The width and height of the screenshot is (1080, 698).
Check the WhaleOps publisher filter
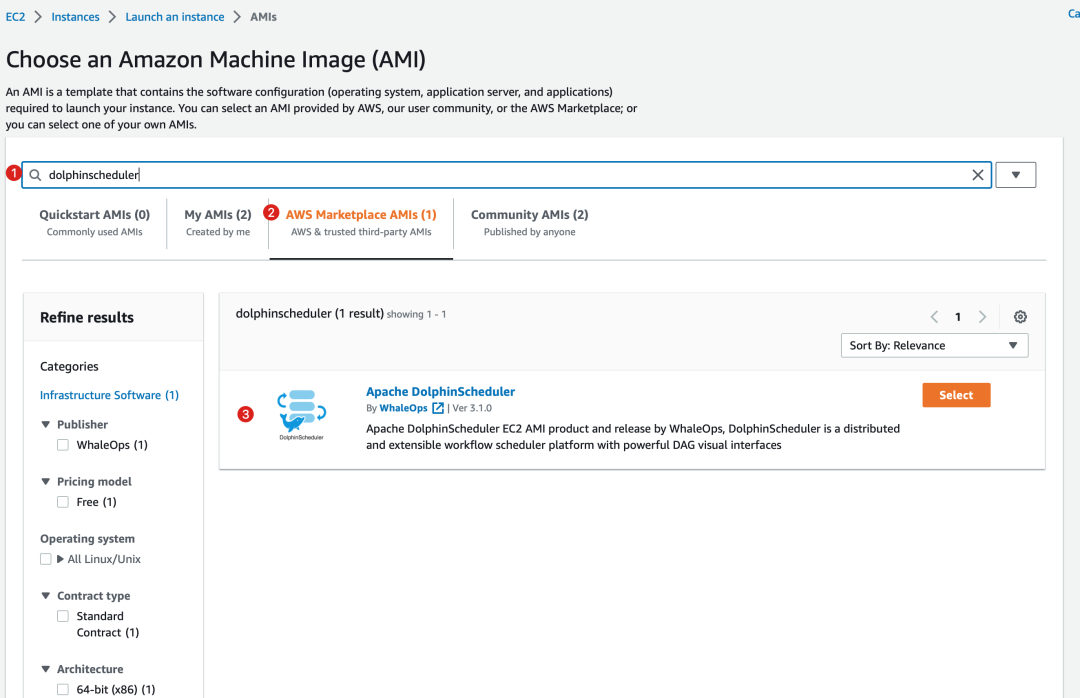(63, 445)
